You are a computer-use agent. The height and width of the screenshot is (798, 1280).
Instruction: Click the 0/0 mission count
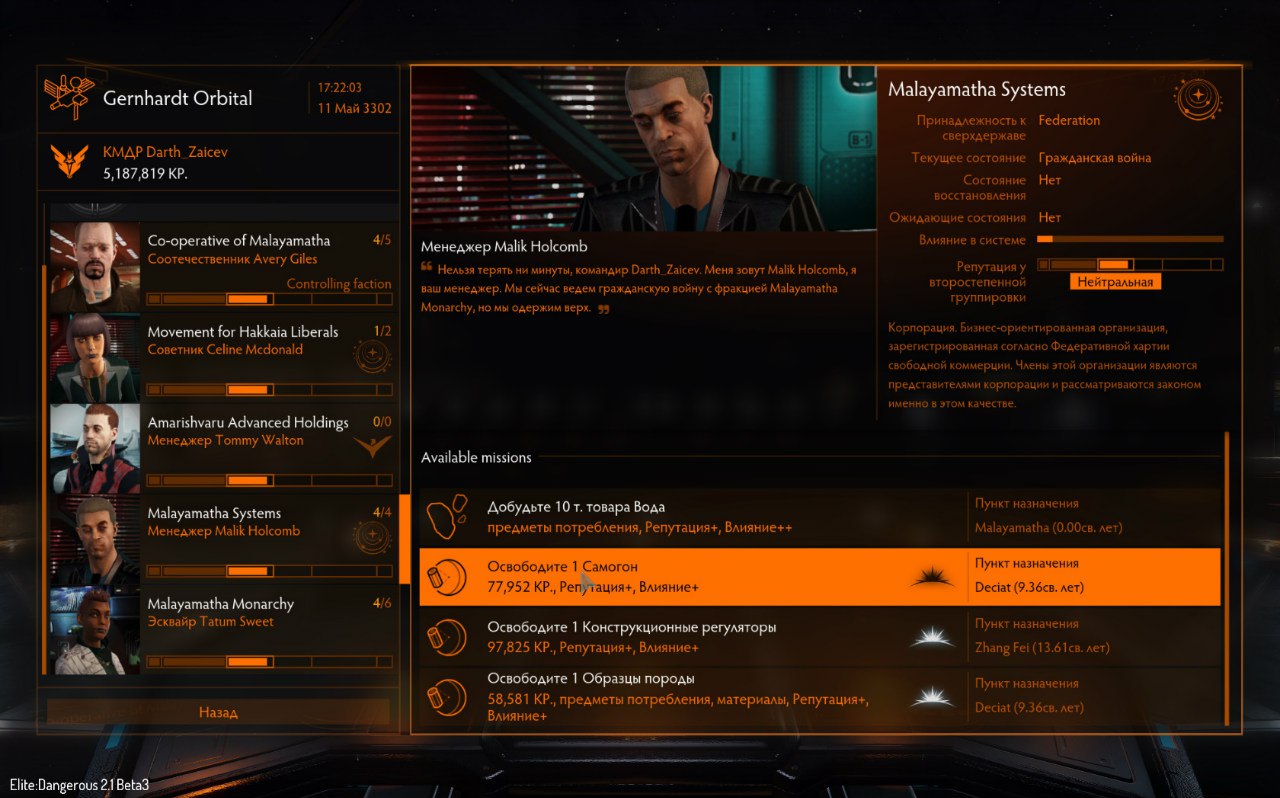point(382,422)
